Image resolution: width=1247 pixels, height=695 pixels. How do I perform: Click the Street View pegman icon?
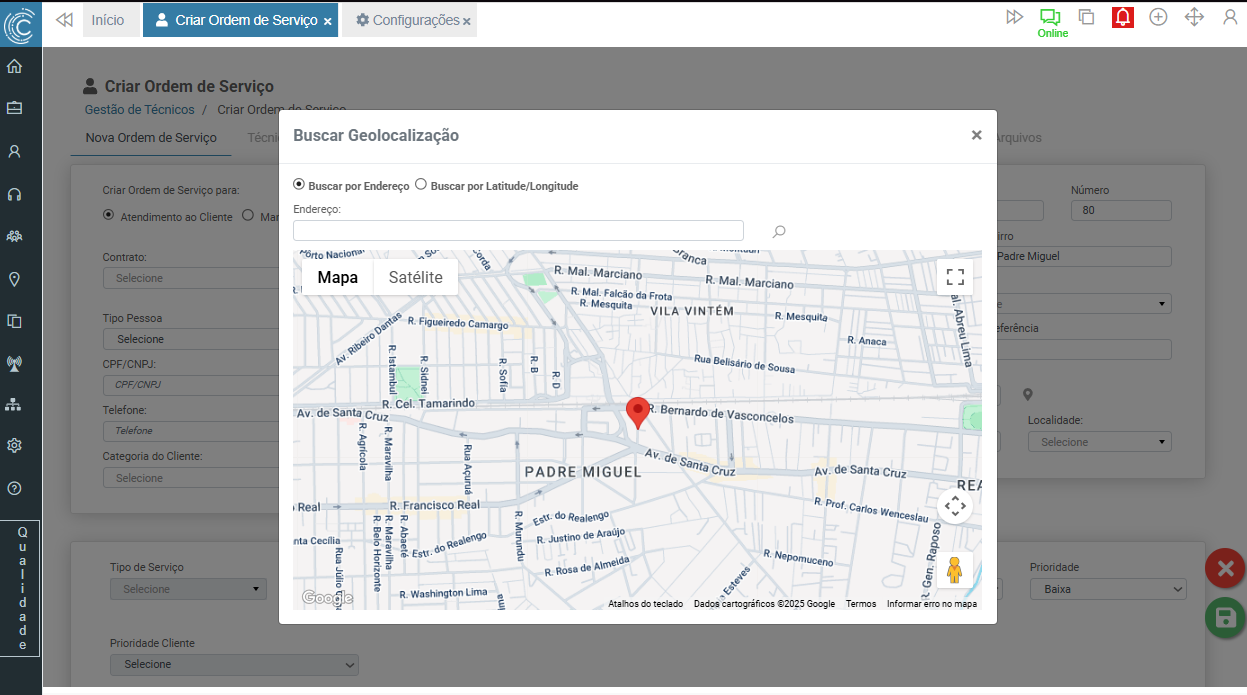click(x=954, y=570)
